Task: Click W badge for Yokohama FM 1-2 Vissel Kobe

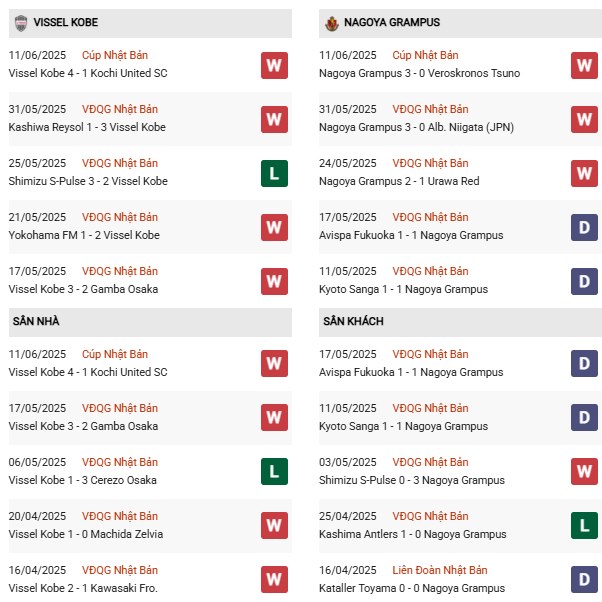Action: coord(274,227)
